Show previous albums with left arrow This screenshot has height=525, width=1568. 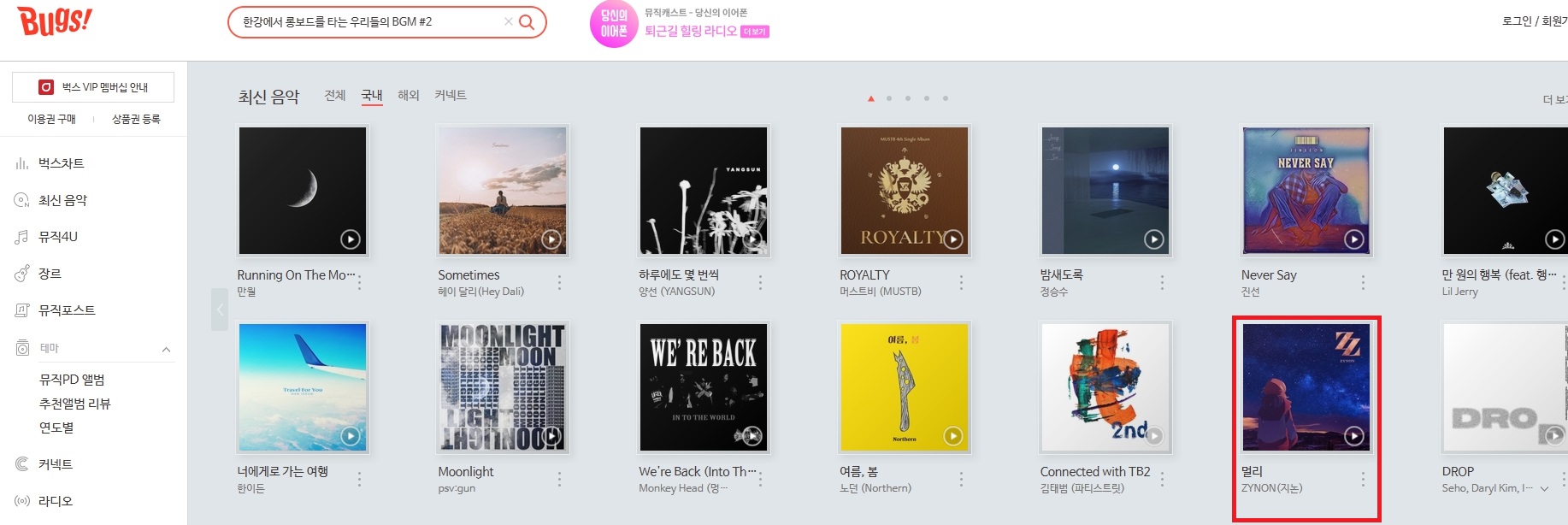220,310
